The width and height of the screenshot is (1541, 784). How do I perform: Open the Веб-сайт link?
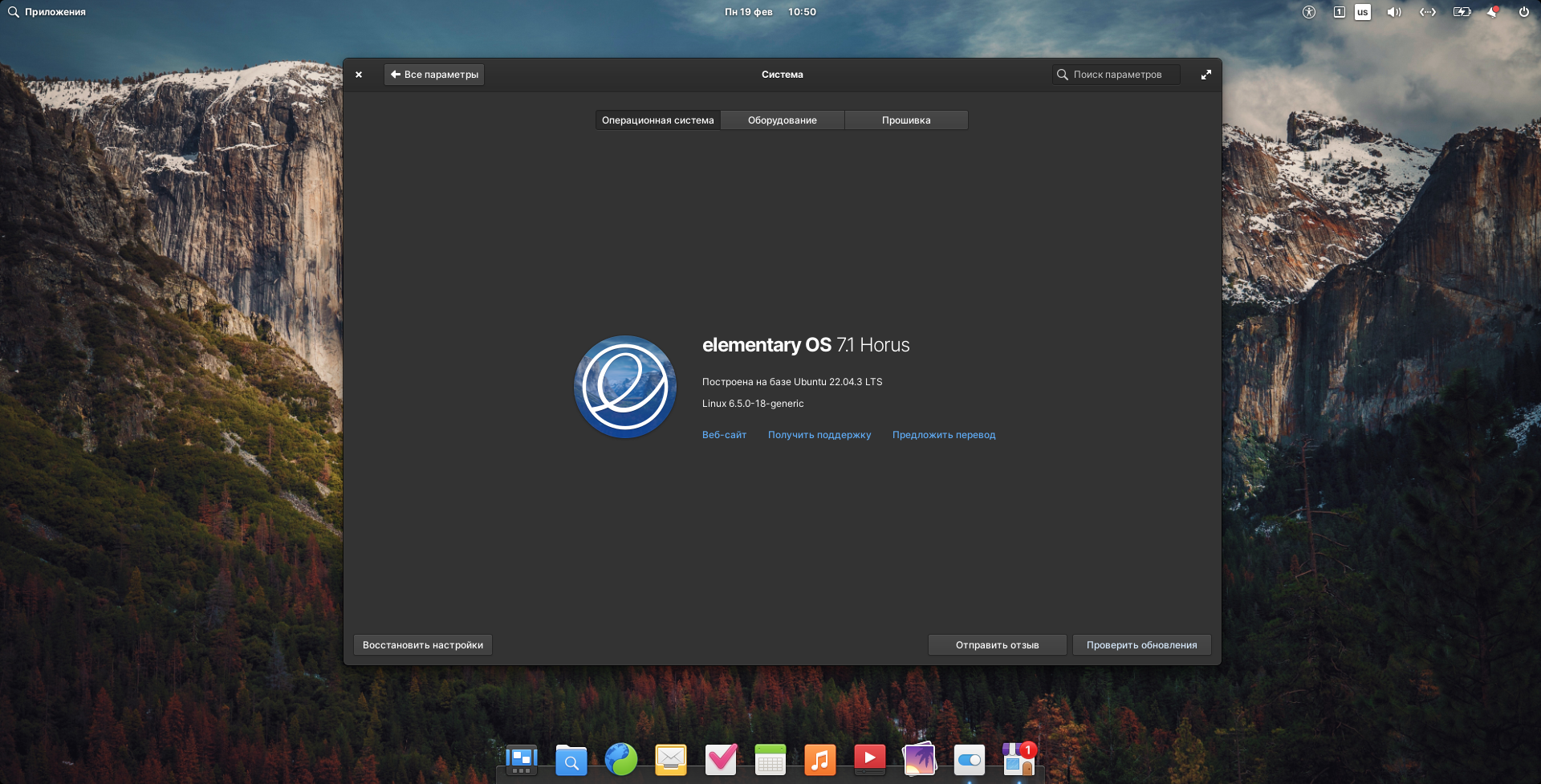point(724,435)
